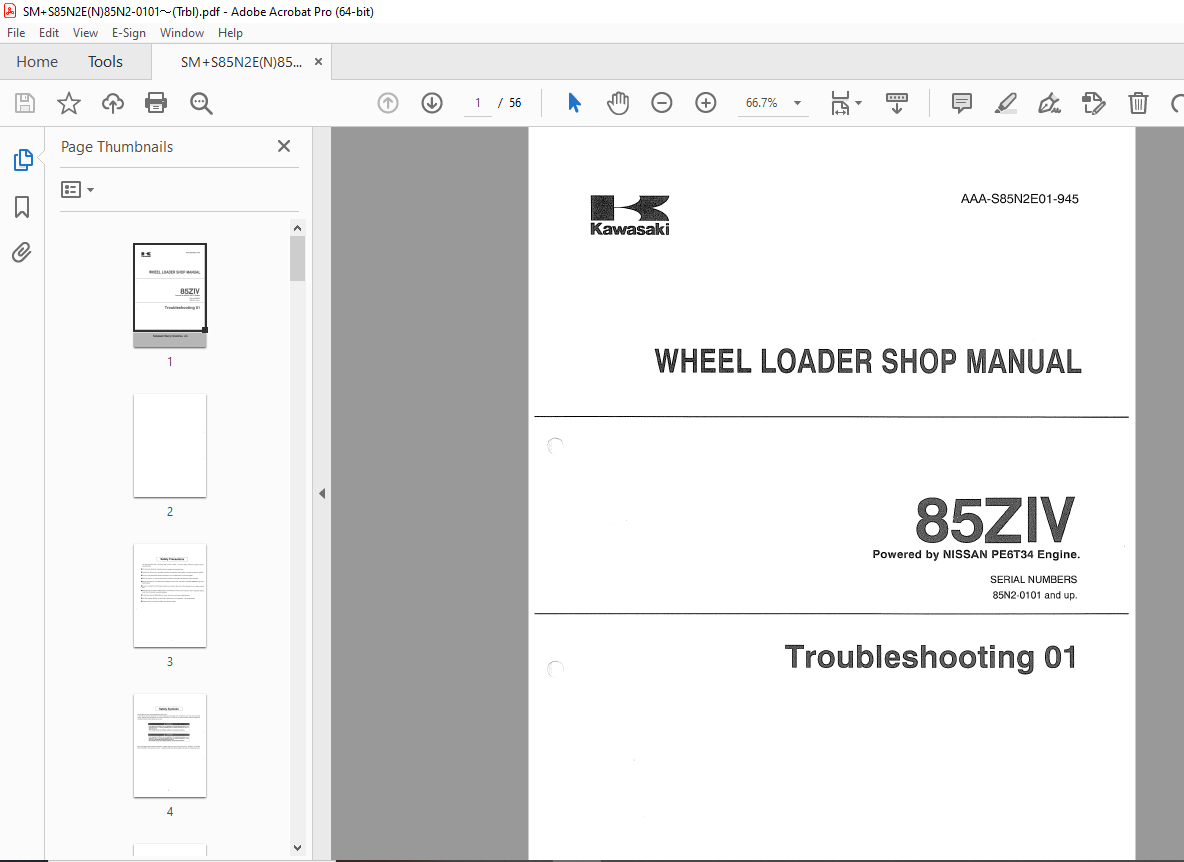Click 'Powered by NISSAN PE6T34 Engine.' text
1184x862 pixels.
pyautogui.click(x=976, y=555)
